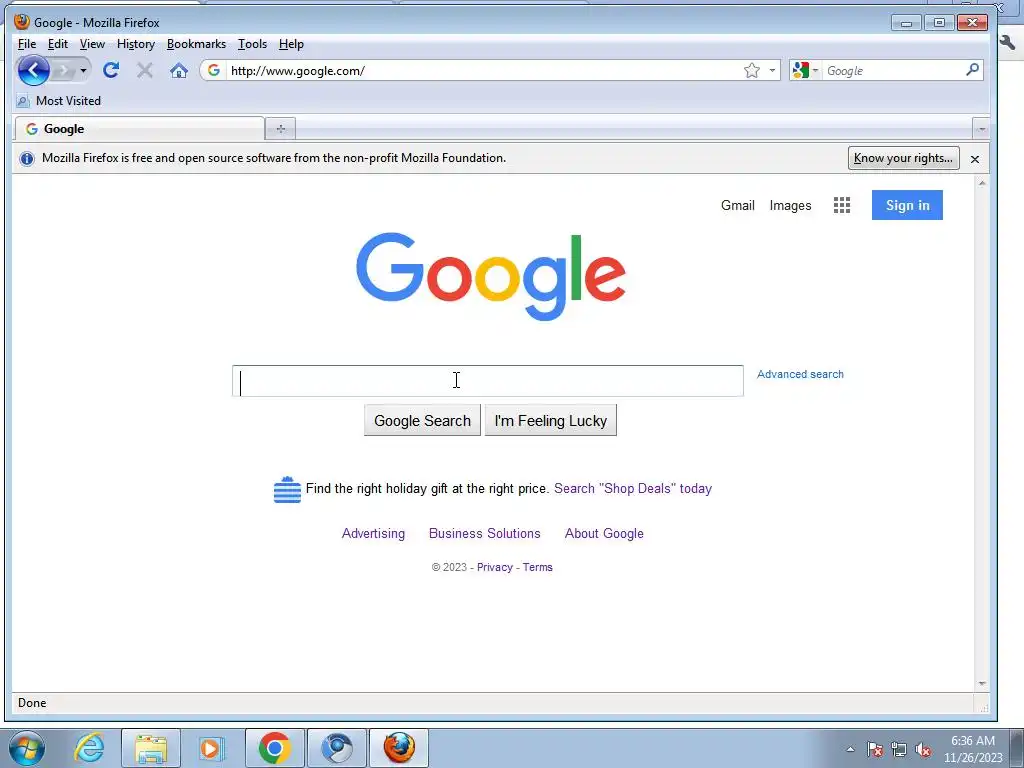Click the info icon in notification bar
1024x768 pixels.
click(27, 158)
